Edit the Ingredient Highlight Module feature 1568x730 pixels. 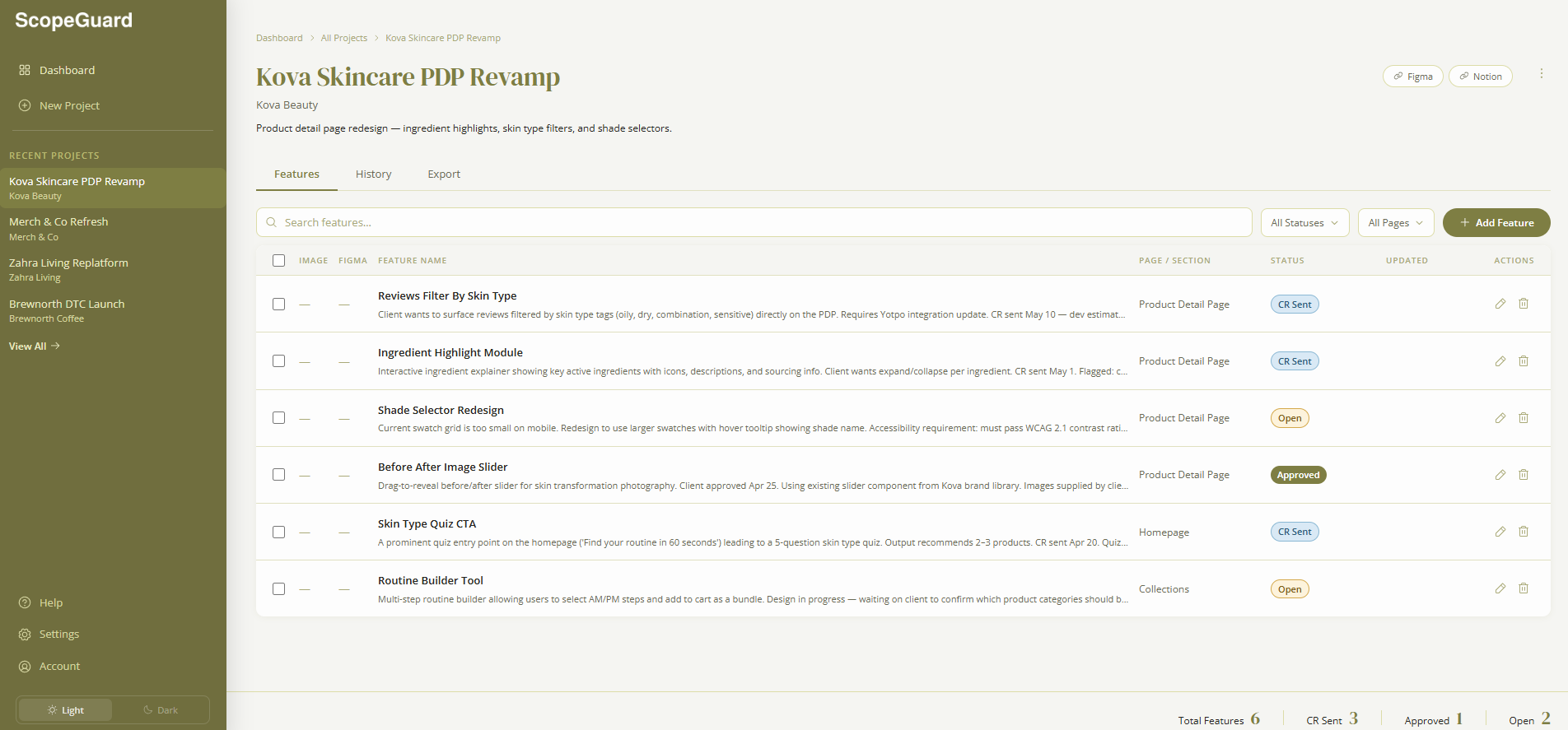[1500, 361]
